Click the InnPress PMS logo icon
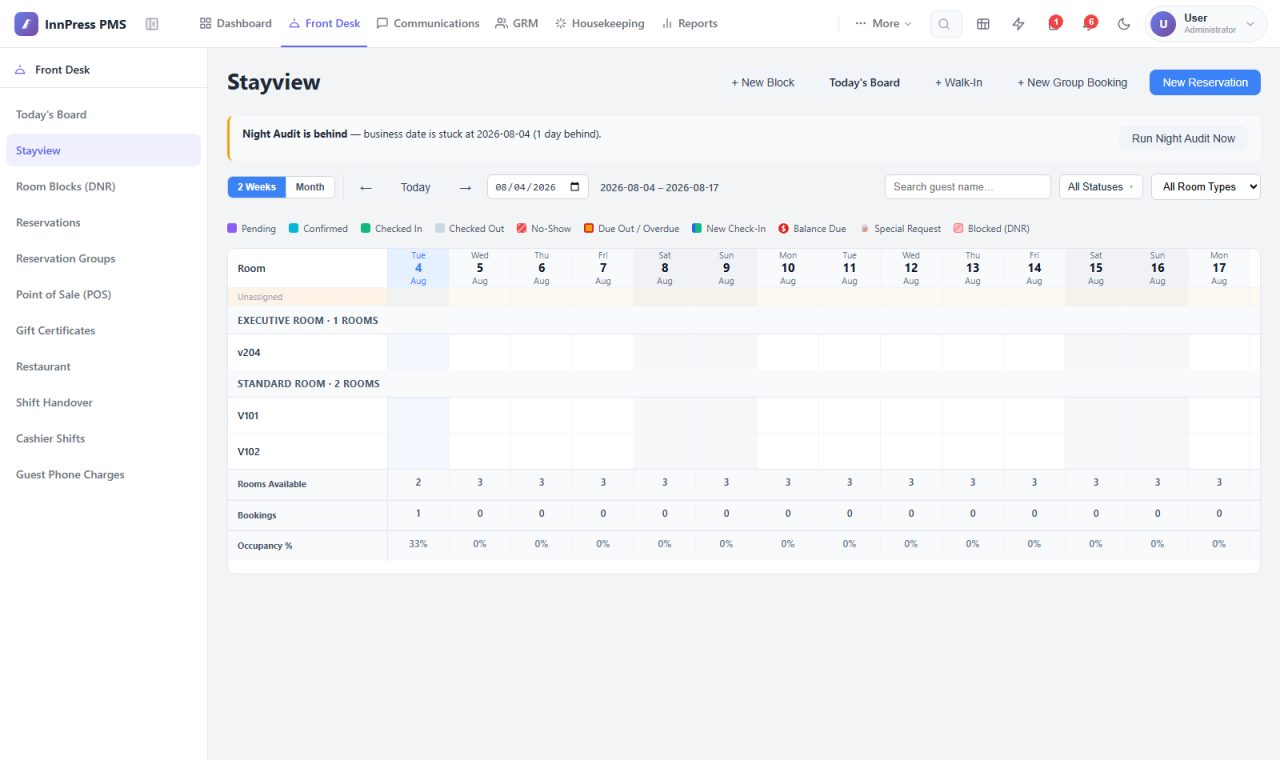 coord(26,24)
